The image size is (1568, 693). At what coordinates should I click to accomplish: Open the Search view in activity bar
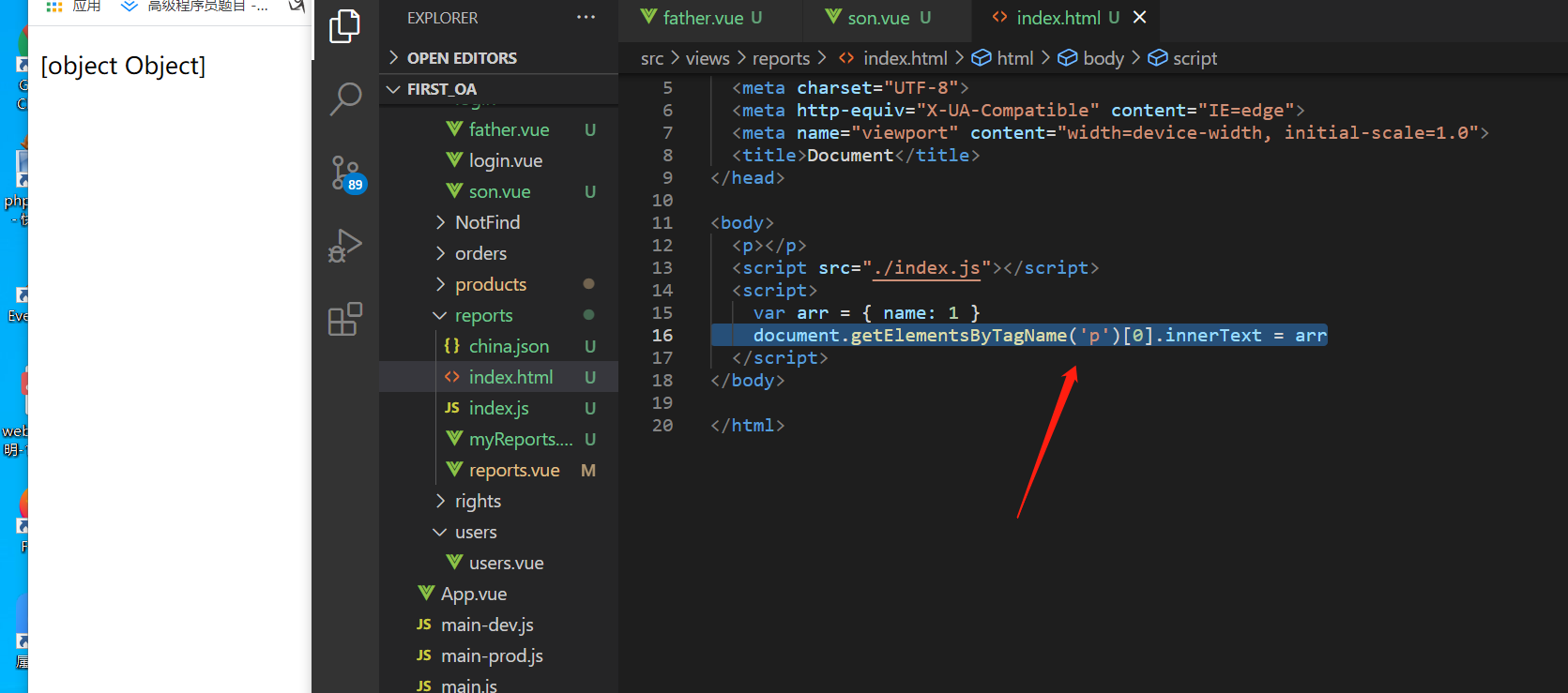(344, 98)
